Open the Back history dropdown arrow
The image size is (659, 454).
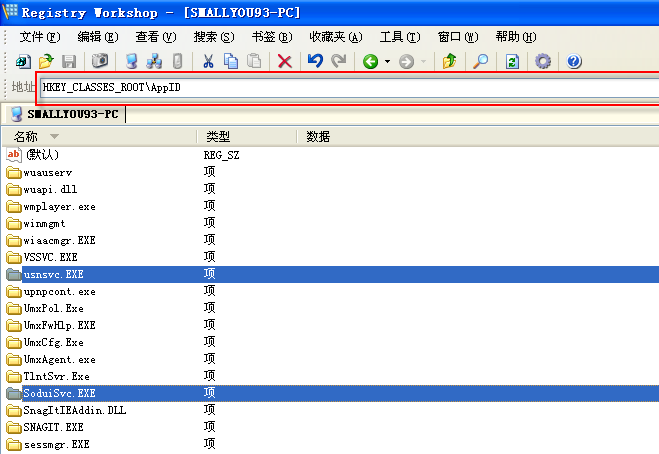pyautogui.click(x=387, y=62)
